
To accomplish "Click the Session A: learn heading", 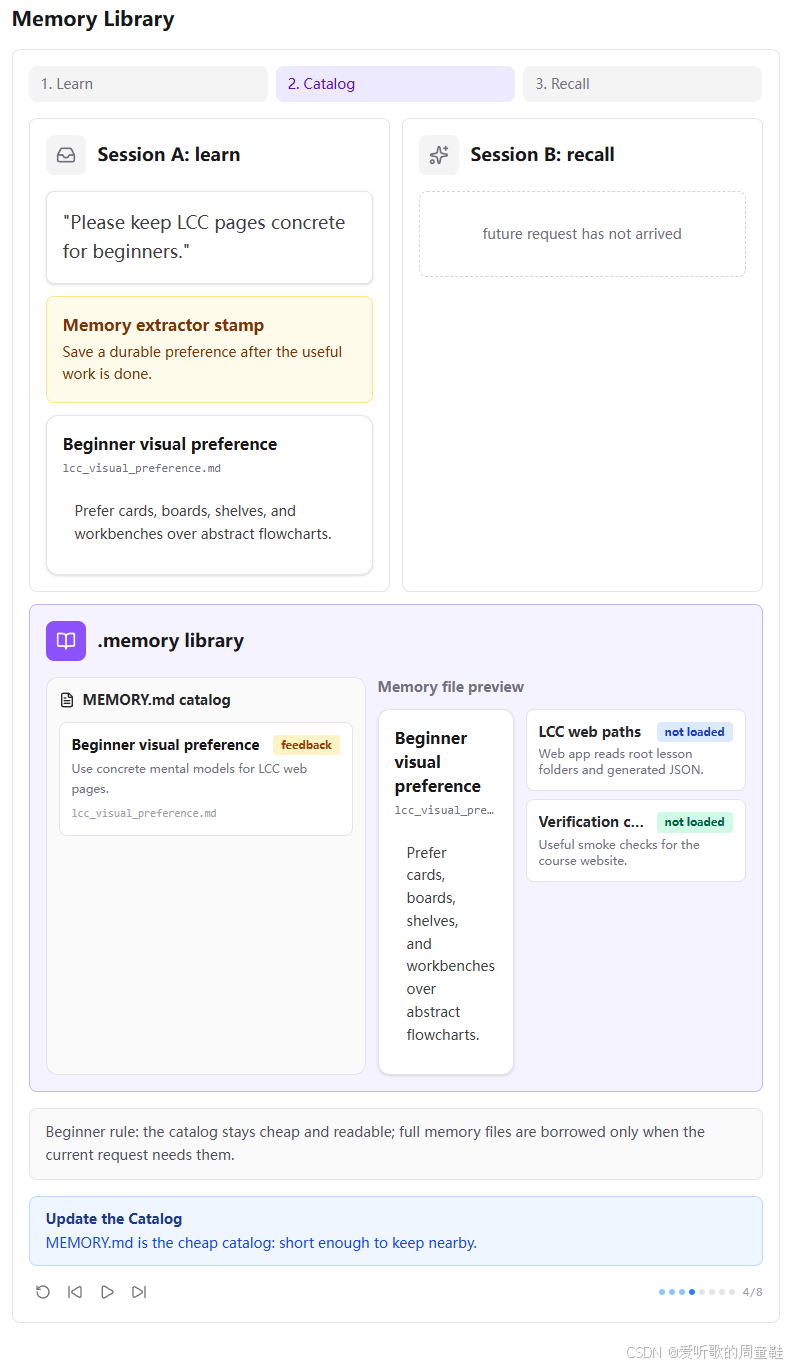I will (x=169, y=155).
